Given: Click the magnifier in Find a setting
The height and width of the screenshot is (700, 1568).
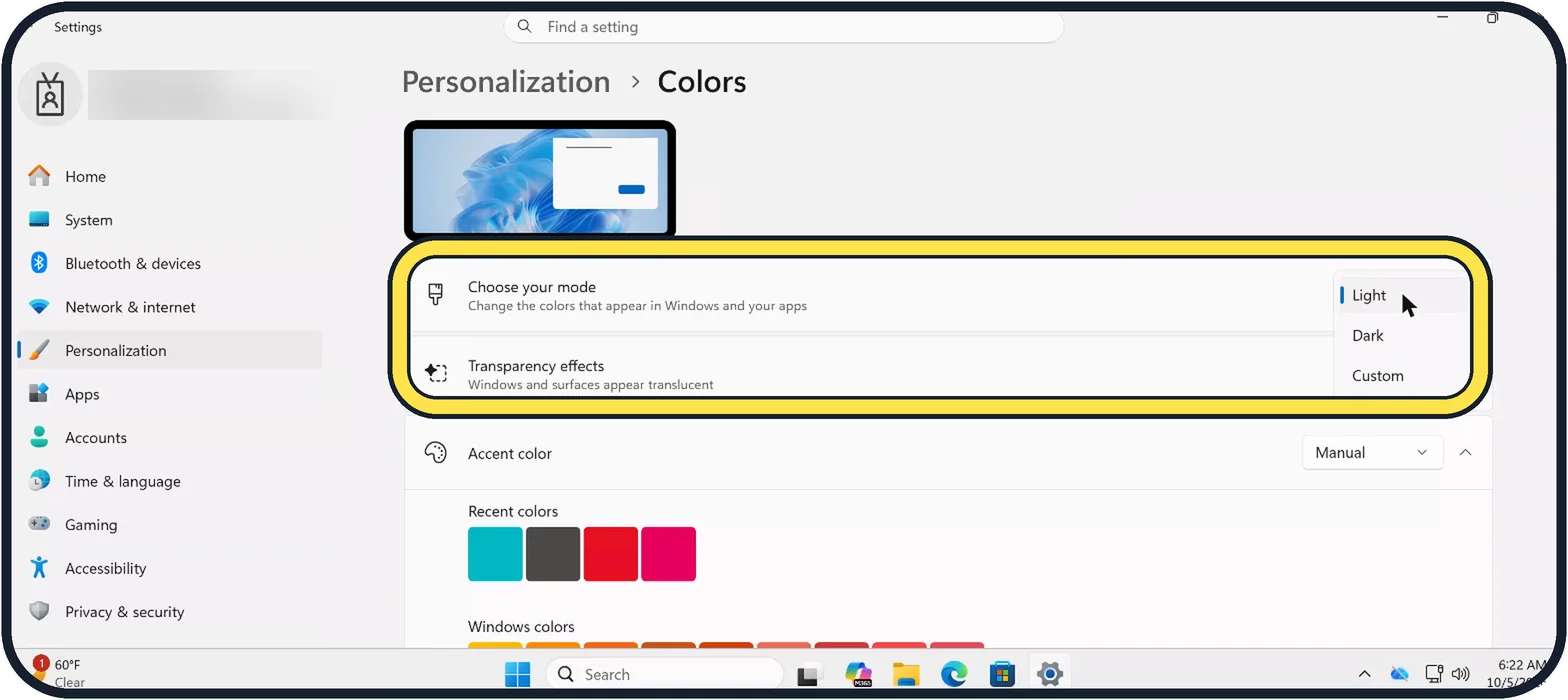Looking at the screenshot, I should (525, 27).
